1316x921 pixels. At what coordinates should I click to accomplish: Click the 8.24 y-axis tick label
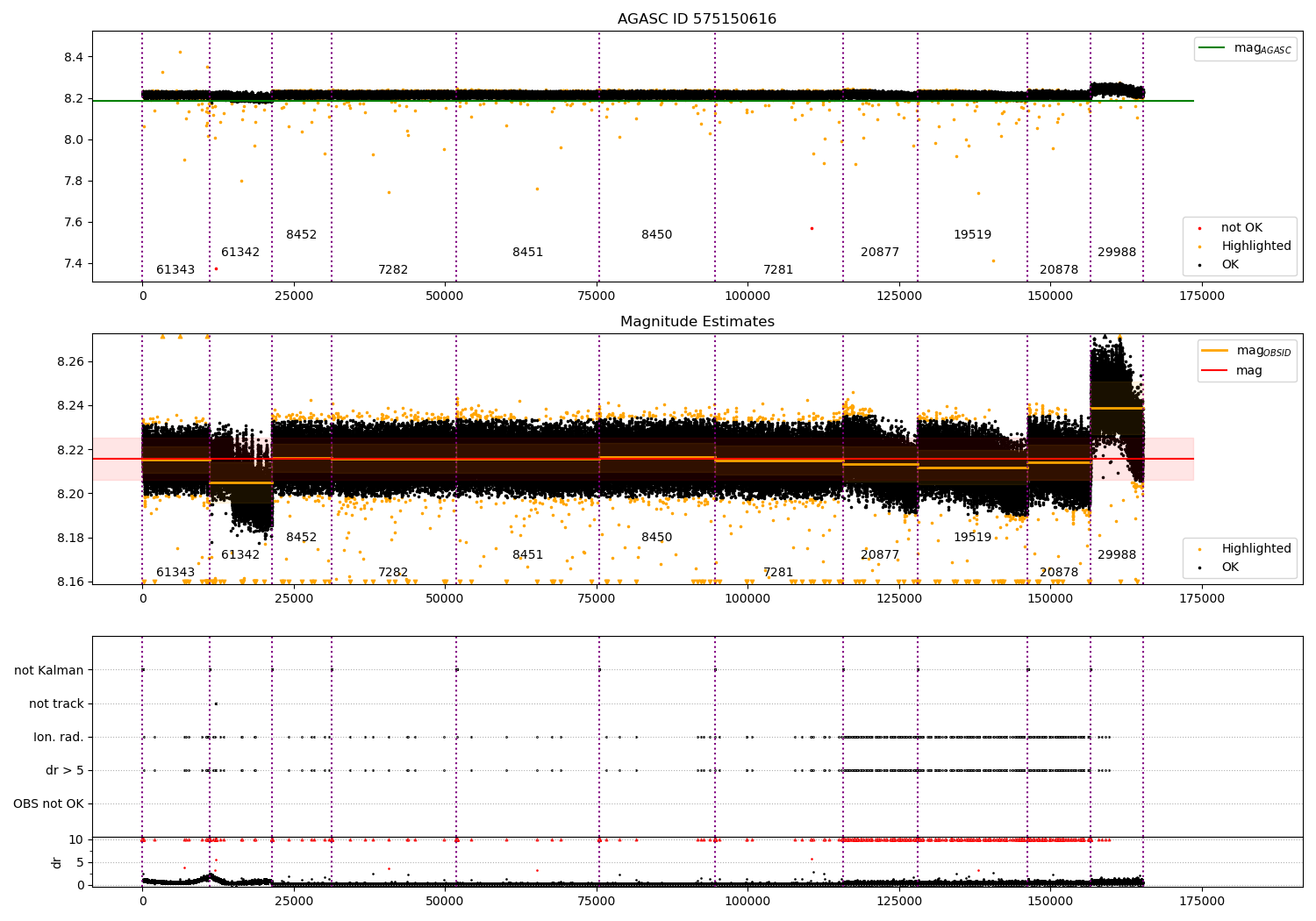pyautogui.click(x=70, y=406)
